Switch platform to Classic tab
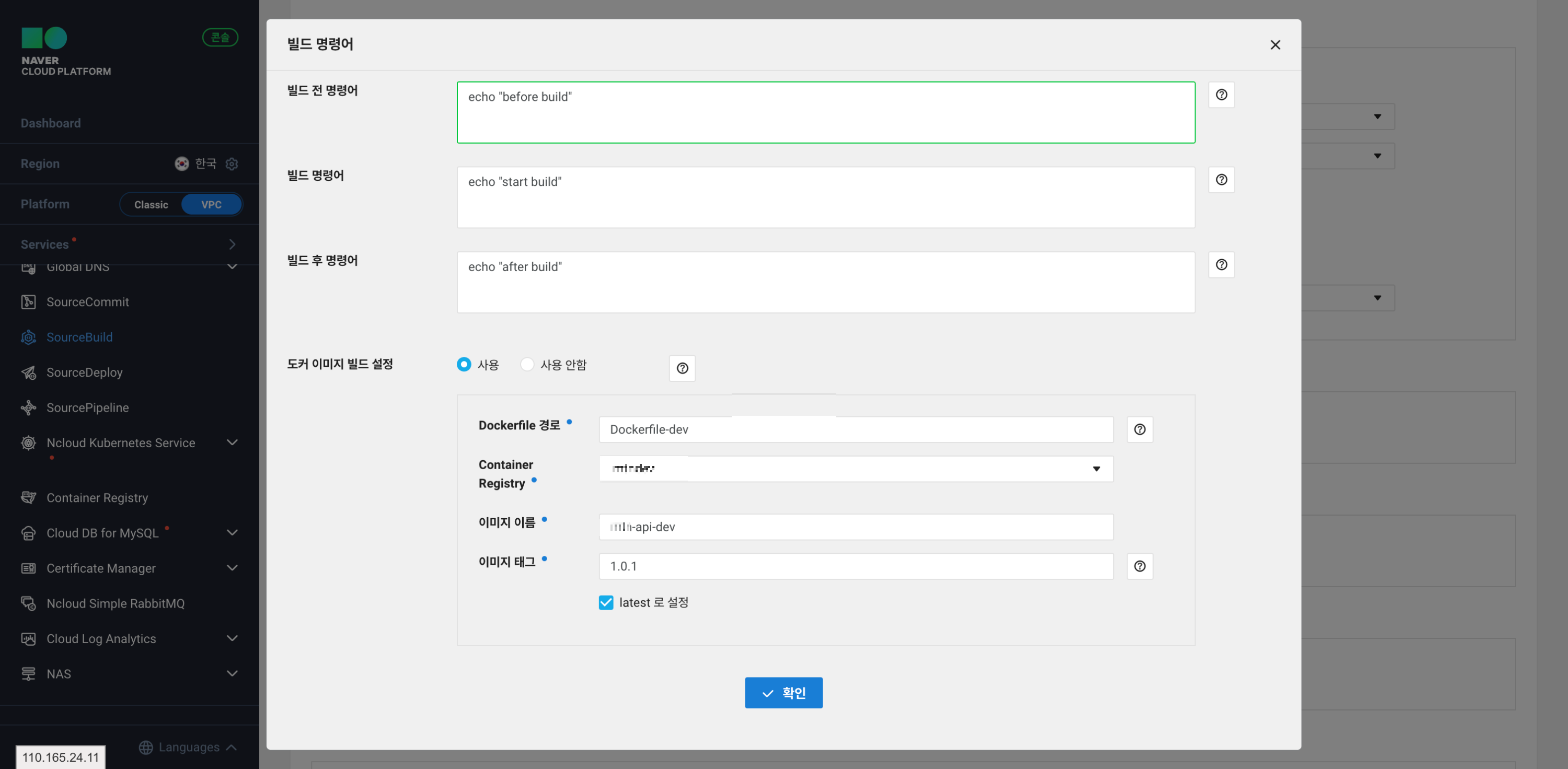 pos(151,204)
